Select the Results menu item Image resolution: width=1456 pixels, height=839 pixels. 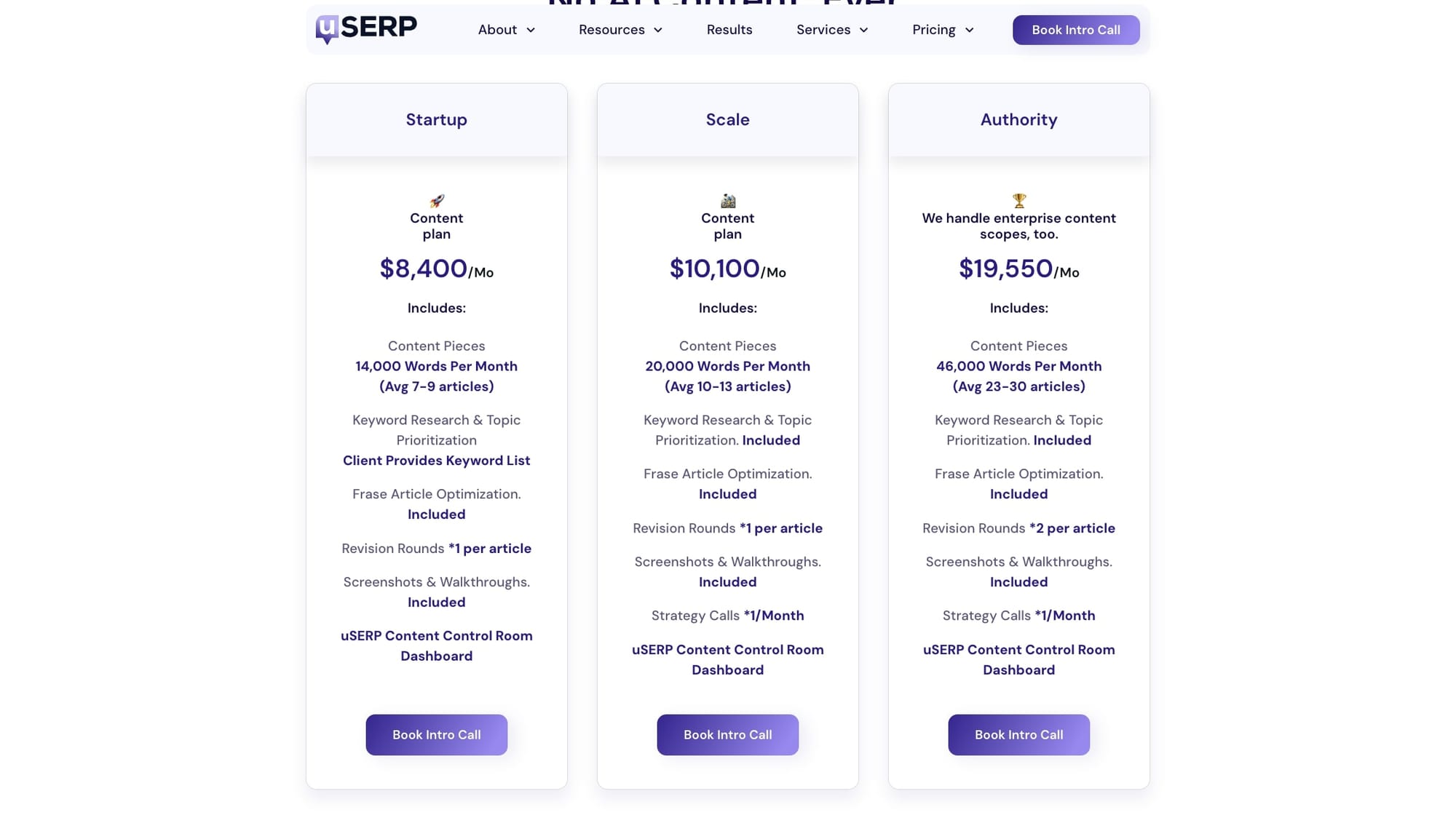(729, 30)
